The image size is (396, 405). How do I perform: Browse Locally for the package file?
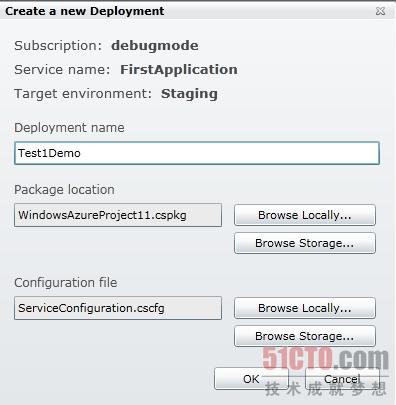click(x=305, y=215)
